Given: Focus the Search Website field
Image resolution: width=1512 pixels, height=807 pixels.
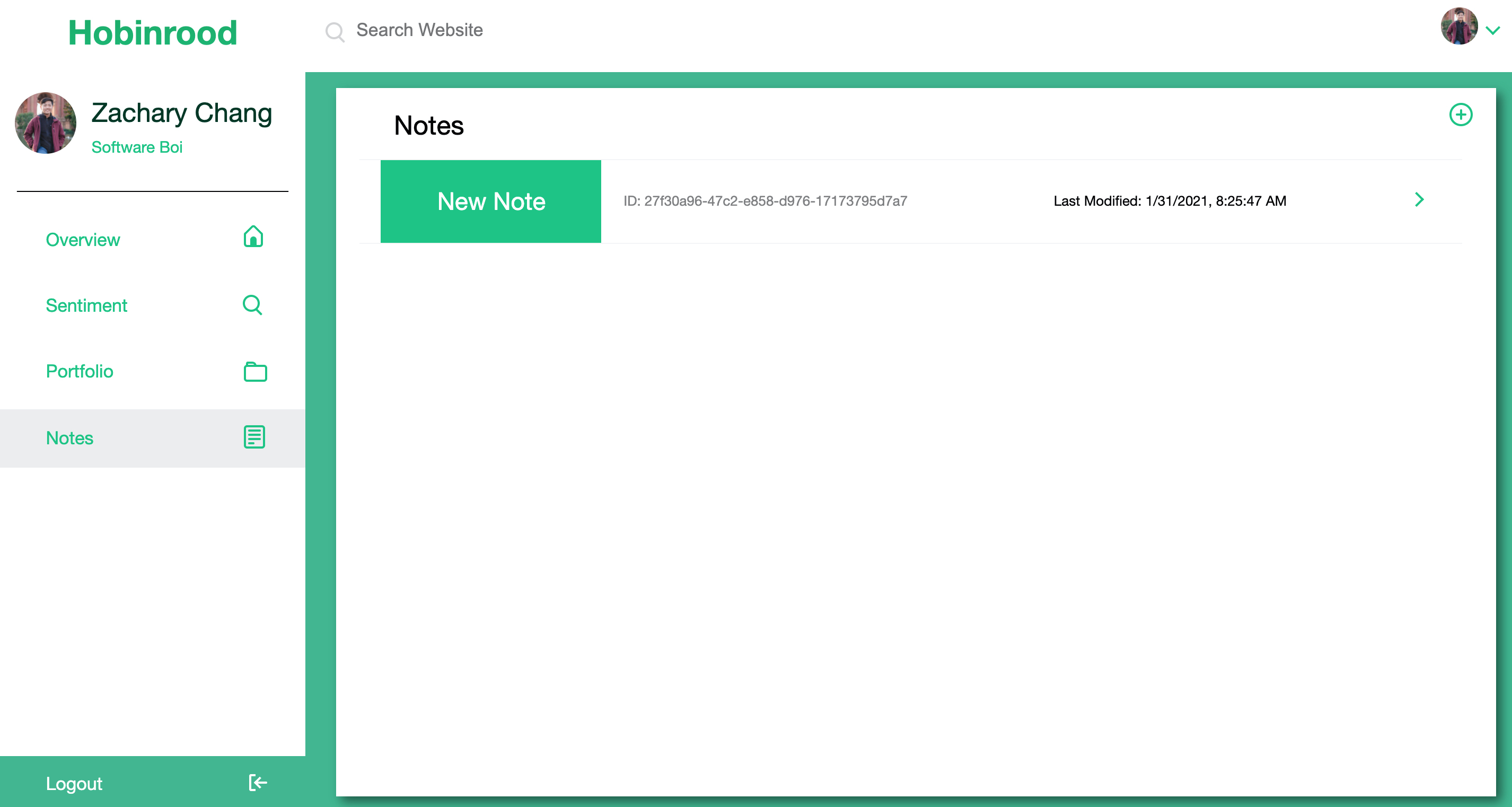Looking at the screenshot, I should click(x=419, y=30).
